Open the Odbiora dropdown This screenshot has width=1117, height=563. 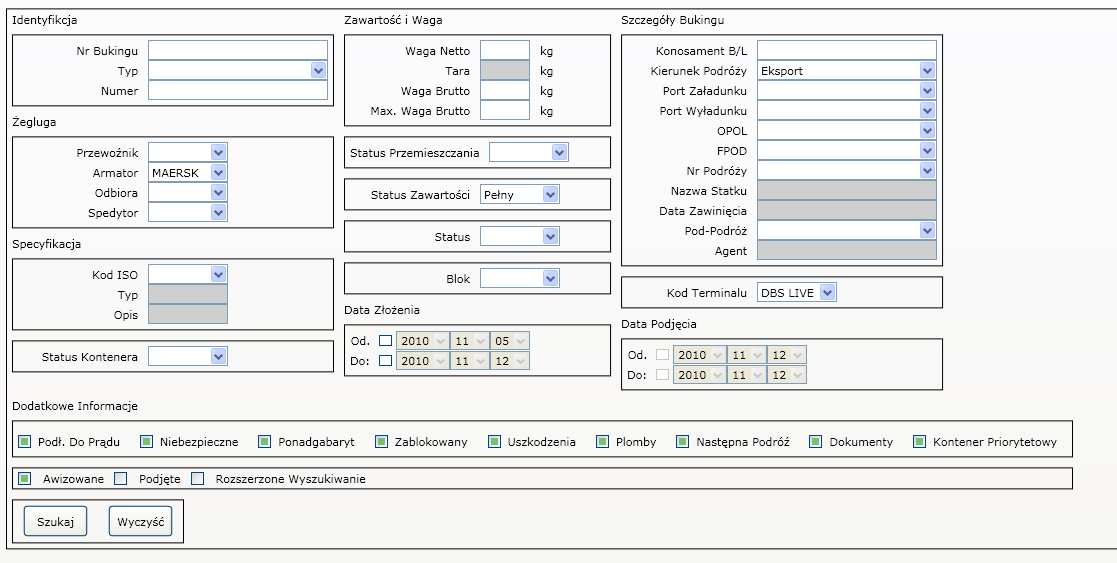point(188,192)
